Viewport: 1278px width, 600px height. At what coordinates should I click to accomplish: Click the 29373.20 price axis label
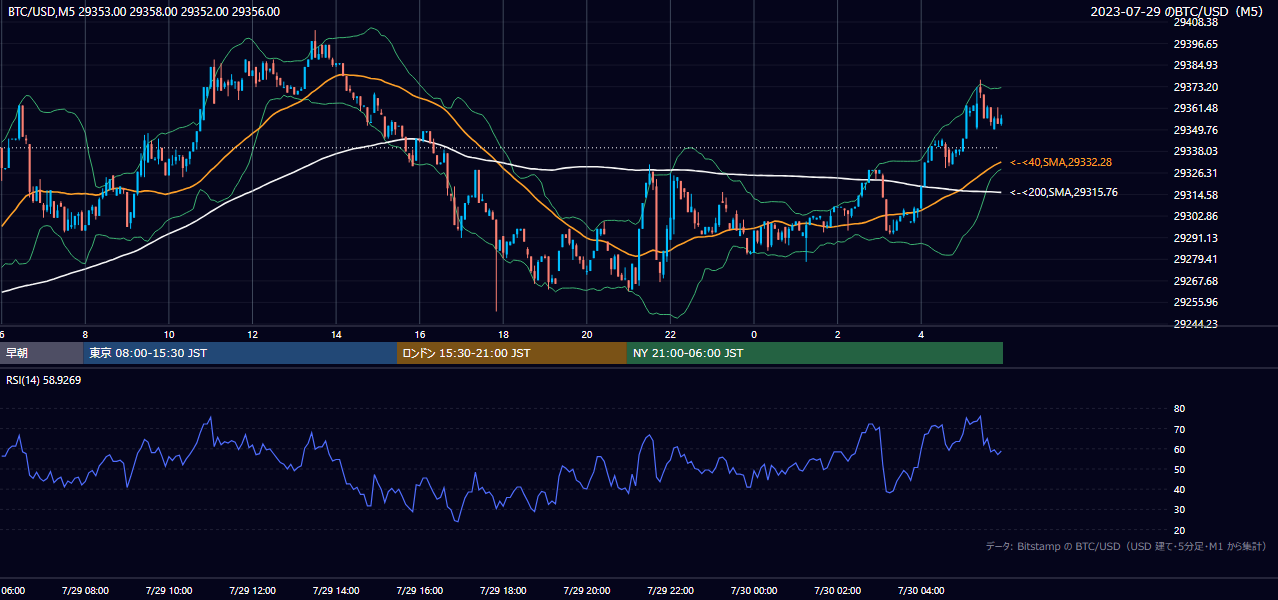click(x=1196, y=87)
